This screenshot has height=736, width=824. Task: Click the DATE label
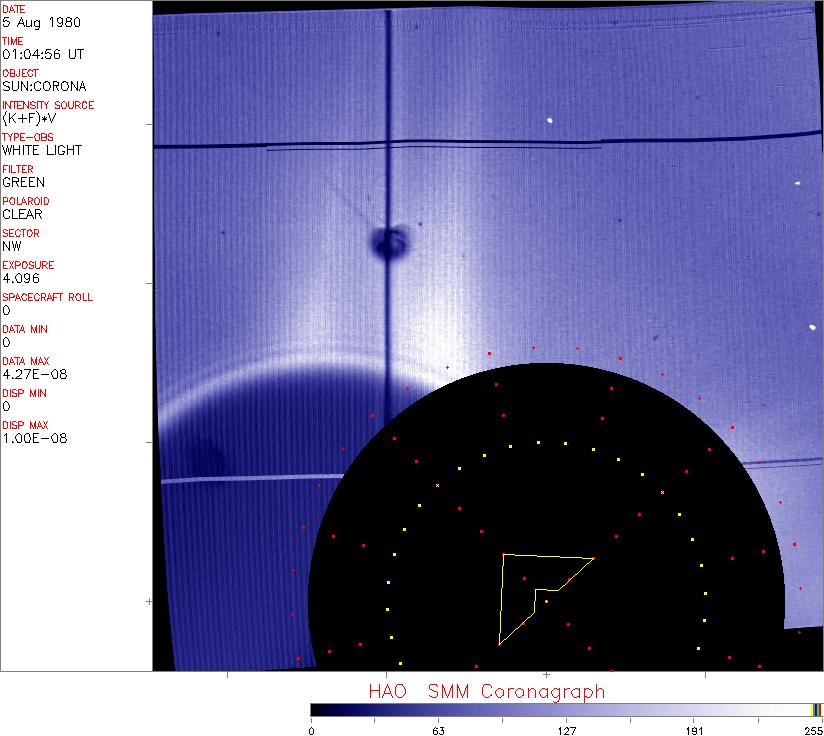click(x=14, y=9)
